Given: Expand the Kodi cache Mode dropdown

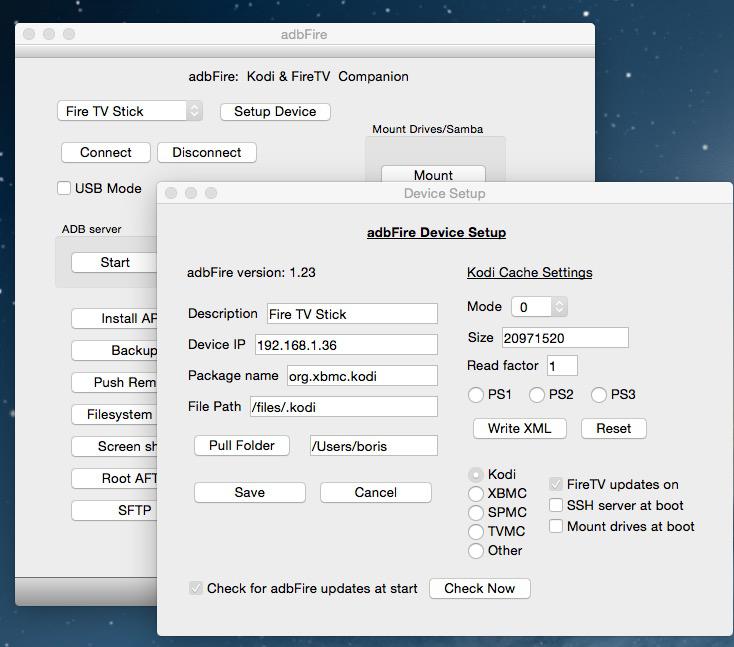Looking at the screenshot, I should click(x=539, y=306).
